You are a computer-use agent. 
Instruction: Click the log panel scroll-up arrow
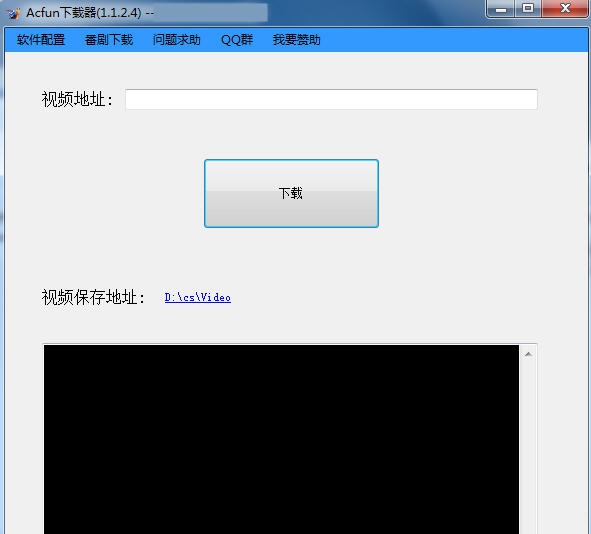tap(528, 354)
